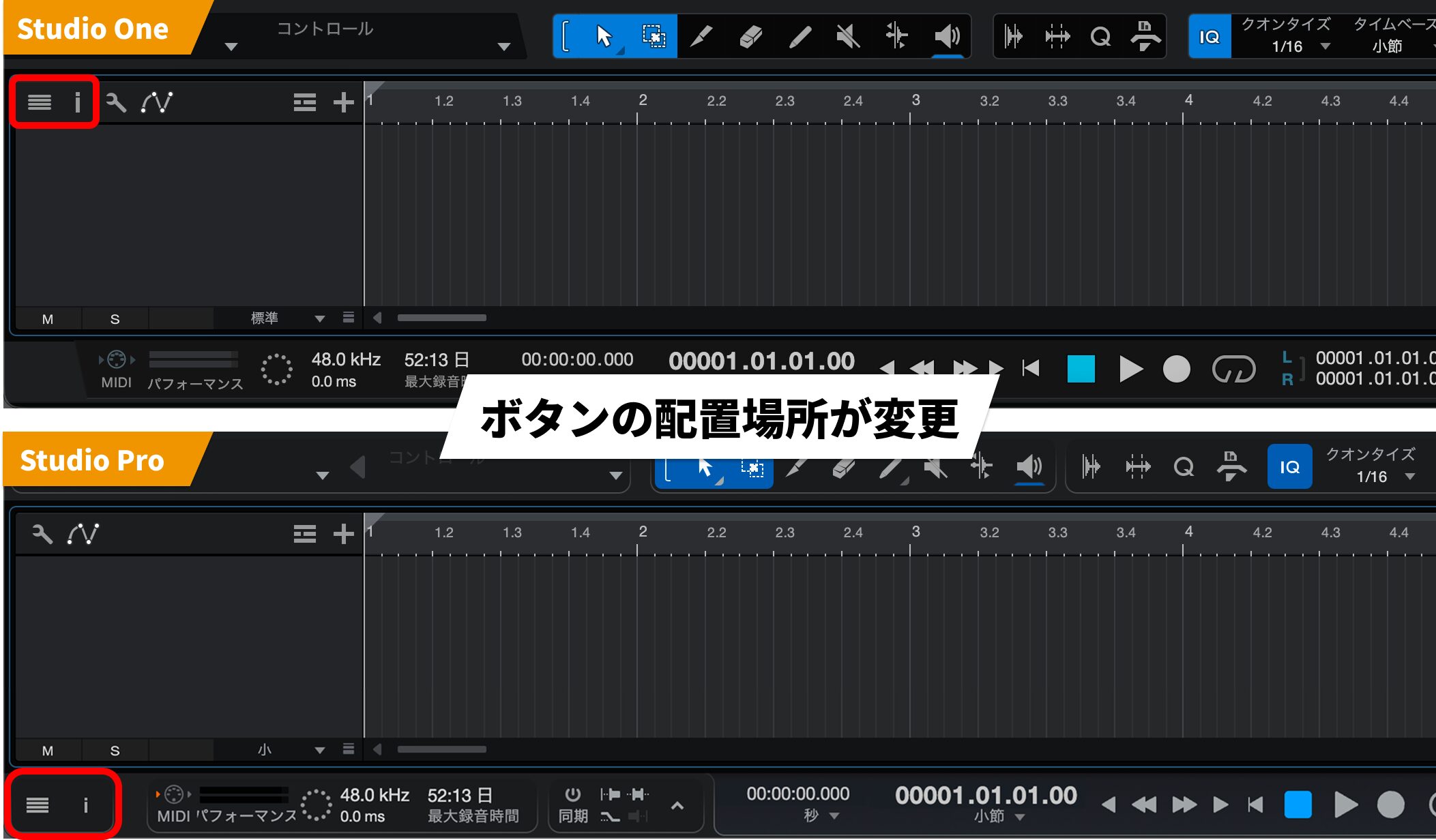The height and width of the screenshot is (840, 1436).
Task: Toggle the loop button in Studio One transport
Action: point(1233,370)
